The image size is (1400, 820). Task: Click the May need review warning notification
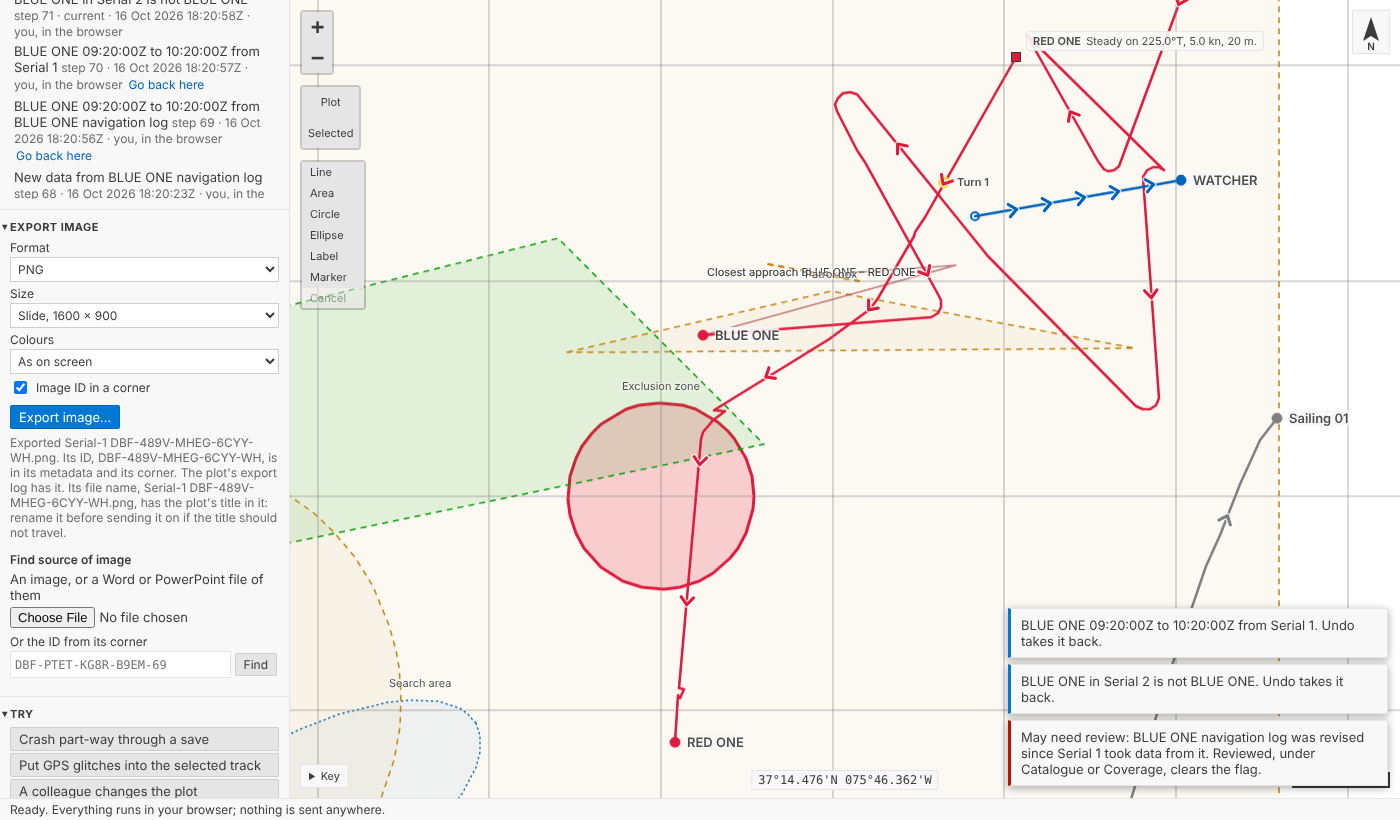click(x=1198, y=753)
